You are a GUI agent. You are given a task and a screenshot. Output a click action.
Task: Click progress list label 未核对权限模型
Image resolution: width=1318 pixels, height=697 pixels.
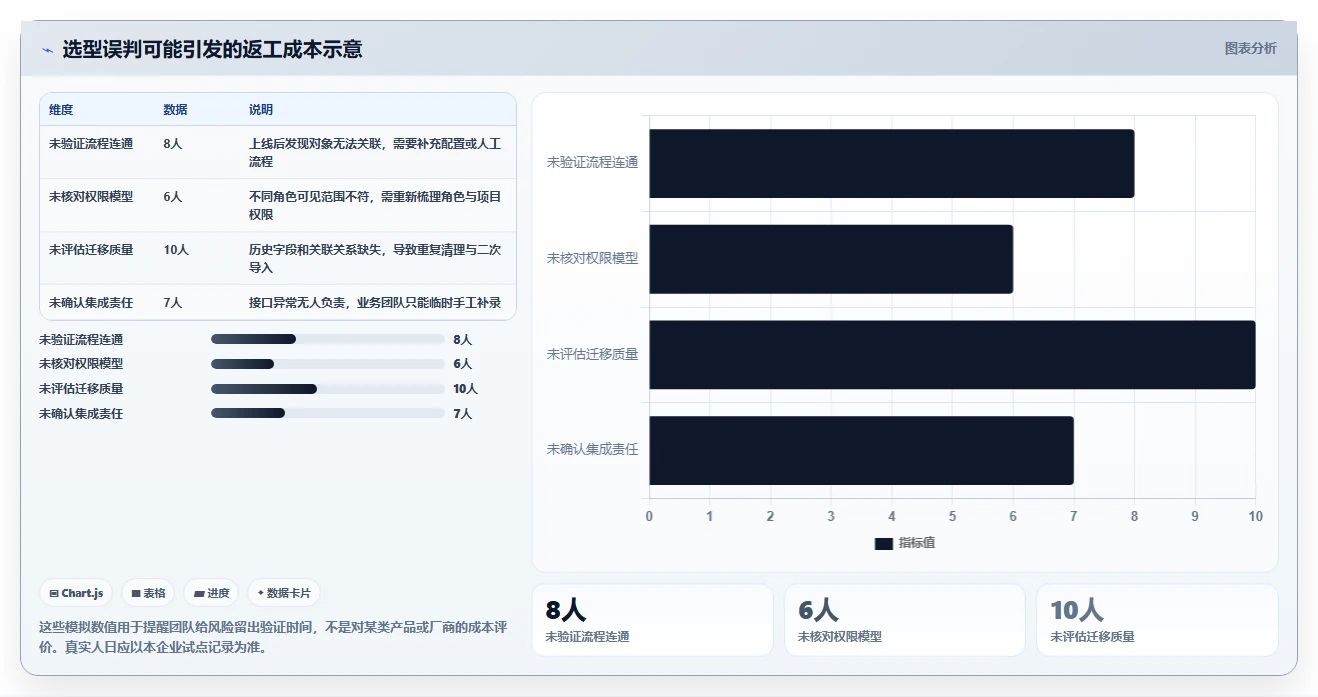(81, 364)
